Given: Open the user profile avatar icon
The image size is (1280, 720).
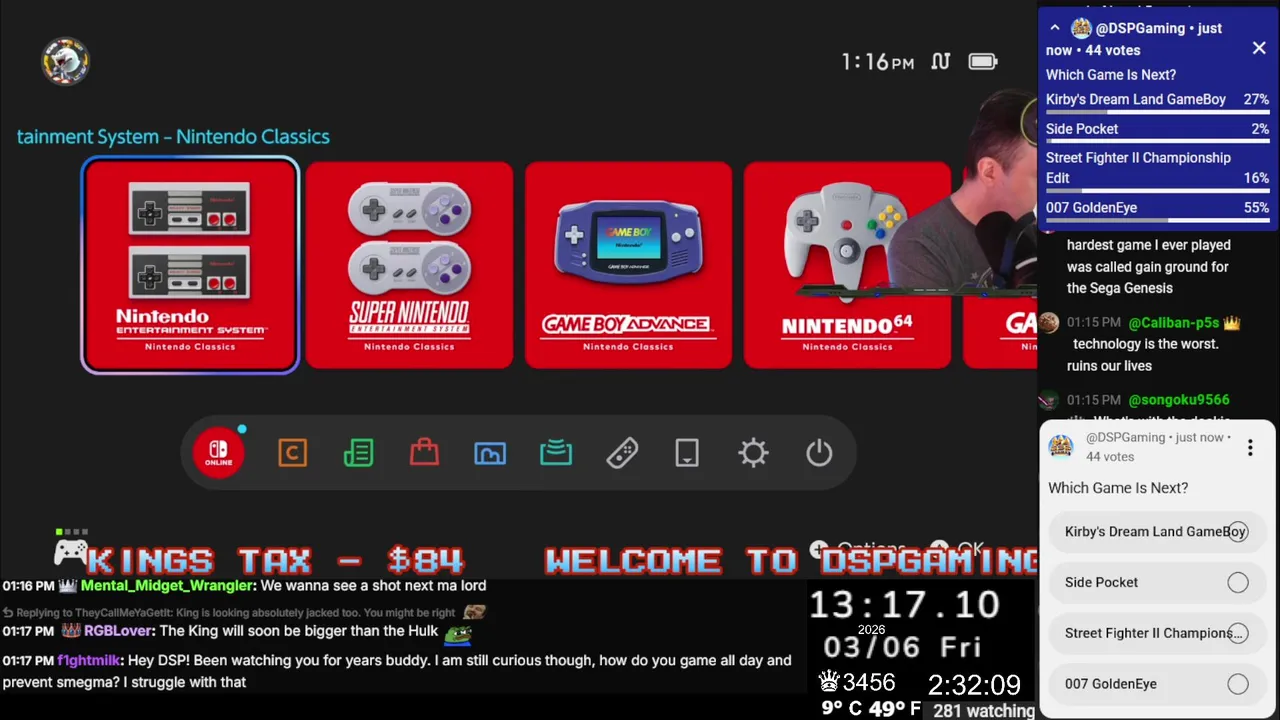Looking at the screenshot, I should click(x=65, y=62).
